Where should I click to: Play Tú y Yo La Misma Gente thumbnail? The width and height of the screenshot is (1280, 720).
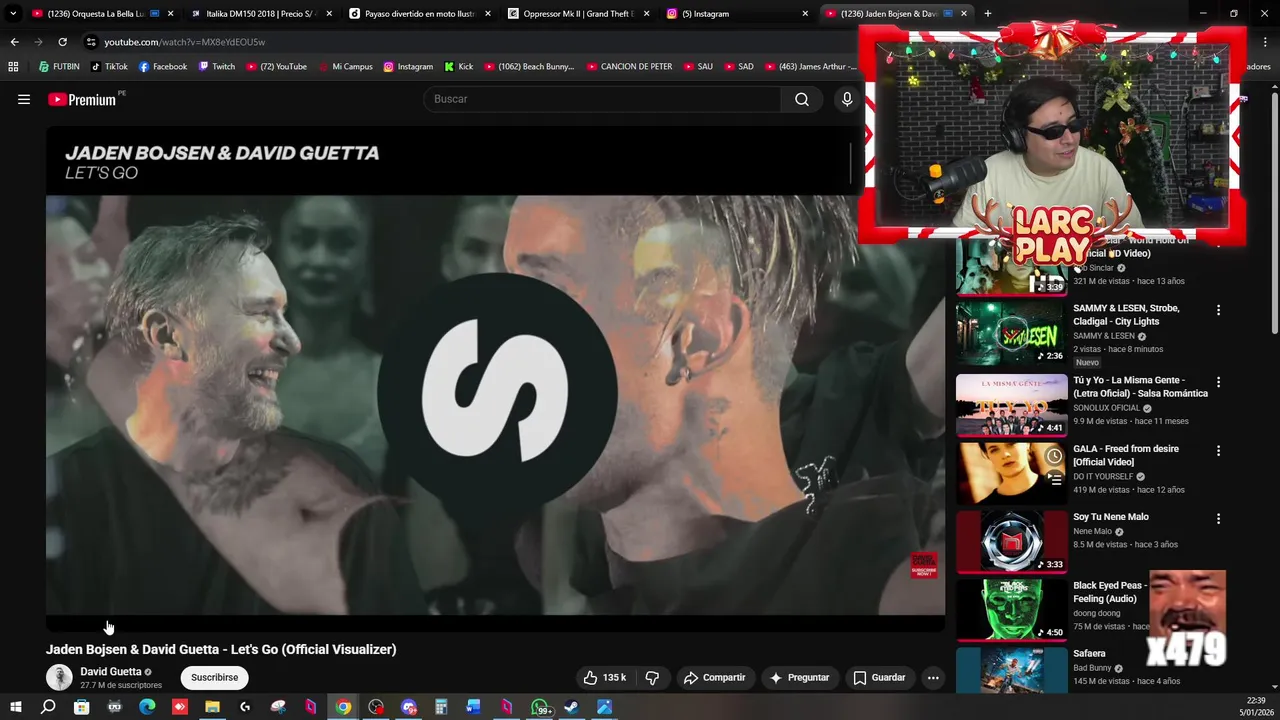click(x=1011, y=405)
